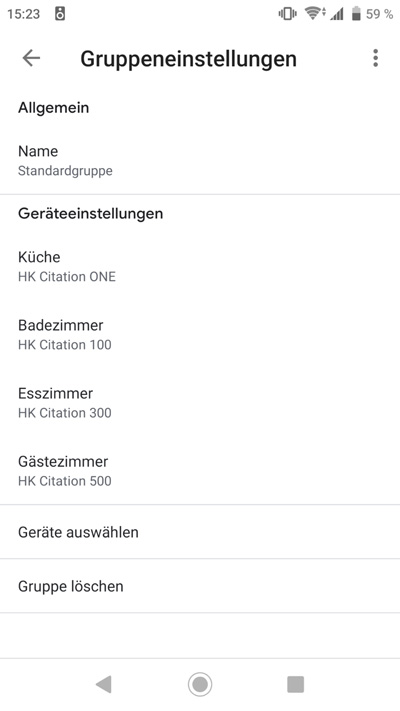This screenshot has height=711, width=400.
Task: Open Badezimmer HK Citation 100 settings
Action: pyautogui.click(x=200, y=335)
